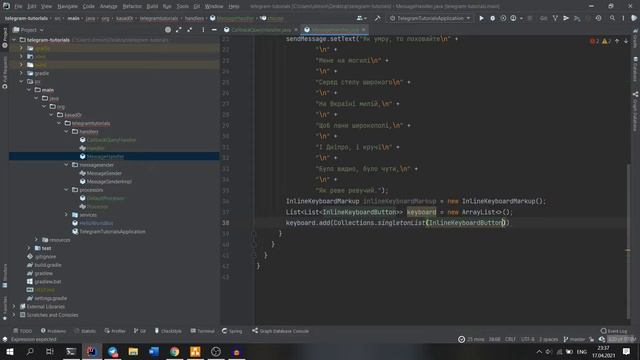Collapse the src folder

pos(22,82)
